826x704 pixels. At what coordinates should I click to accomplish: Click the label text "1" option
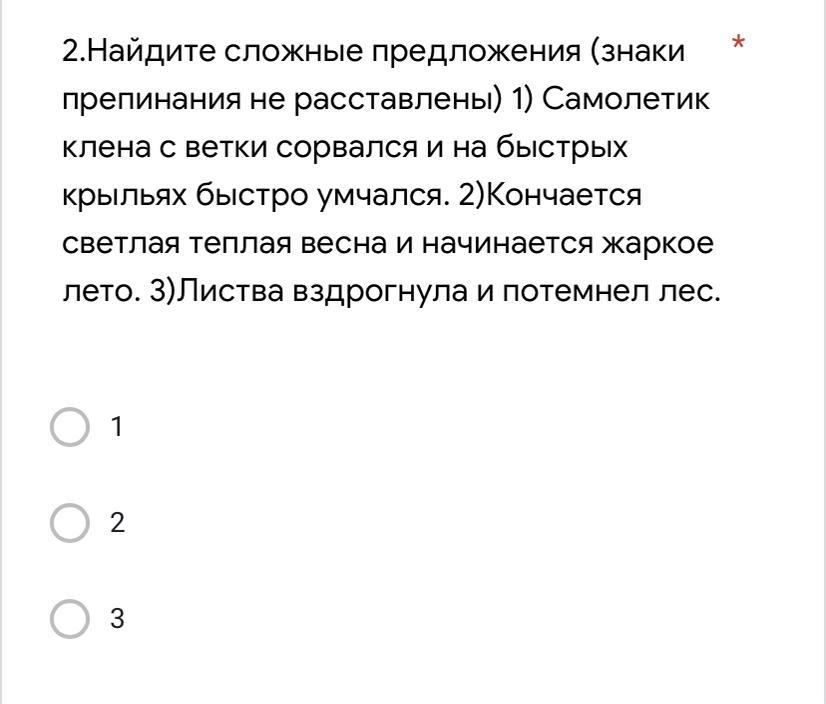(x=117, y=427)
